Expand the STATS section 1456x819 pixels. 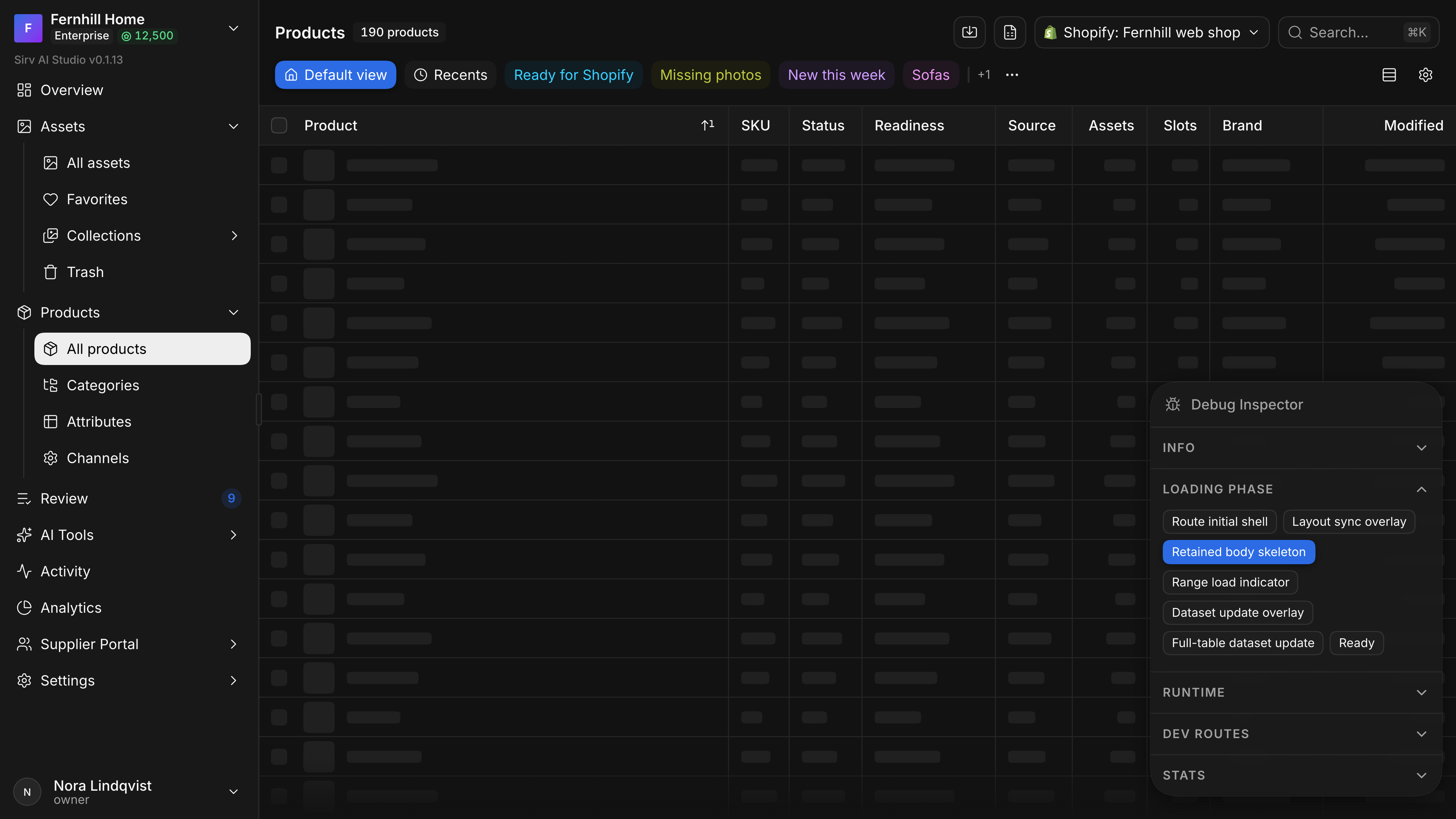click(1296, 775)
